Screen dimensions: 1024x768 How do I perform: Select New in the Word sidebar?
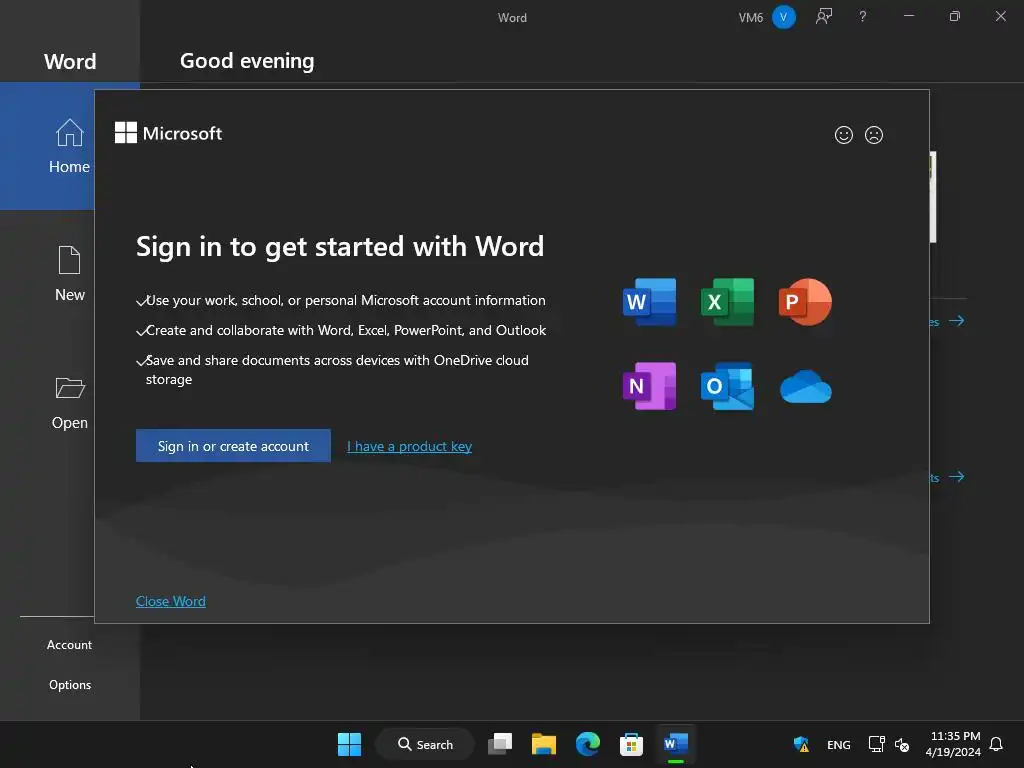69,274
